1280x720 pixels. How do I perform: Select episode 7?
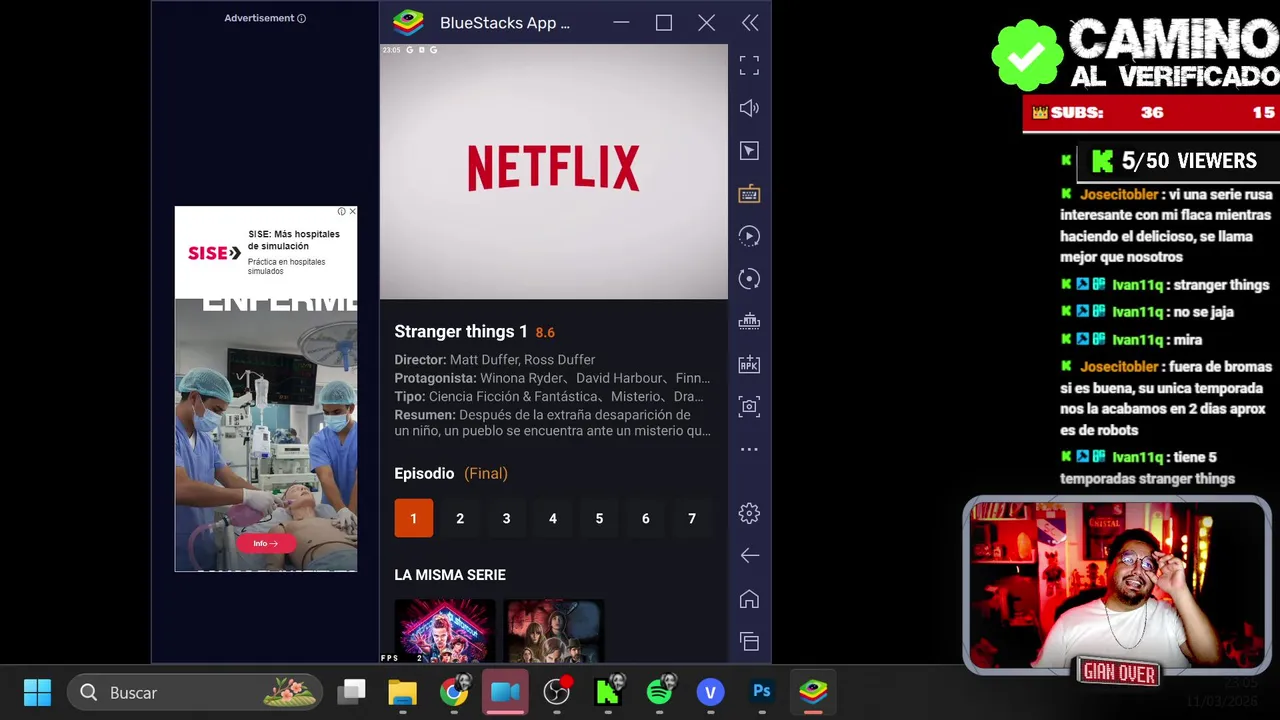(692, 518)
